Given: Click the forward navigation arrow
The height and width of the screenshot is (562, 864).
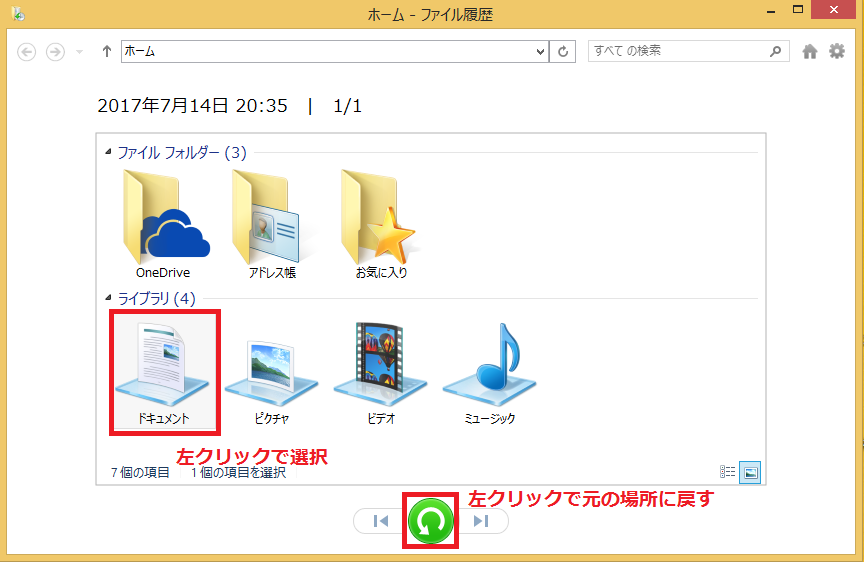Looking at the screenshot, I should [55, 52].
